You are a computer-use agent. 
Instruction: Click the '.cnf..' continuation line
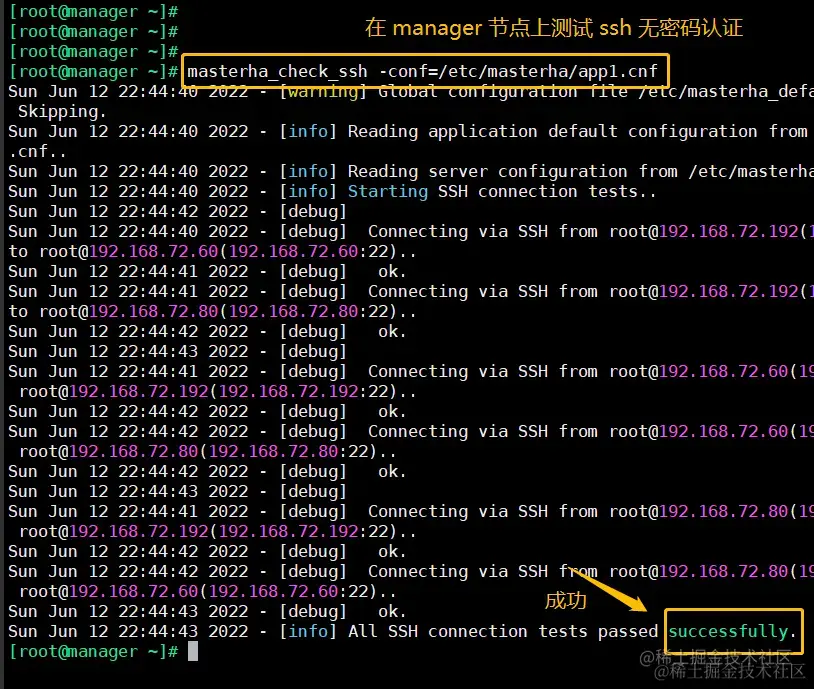tap(37, 151)
